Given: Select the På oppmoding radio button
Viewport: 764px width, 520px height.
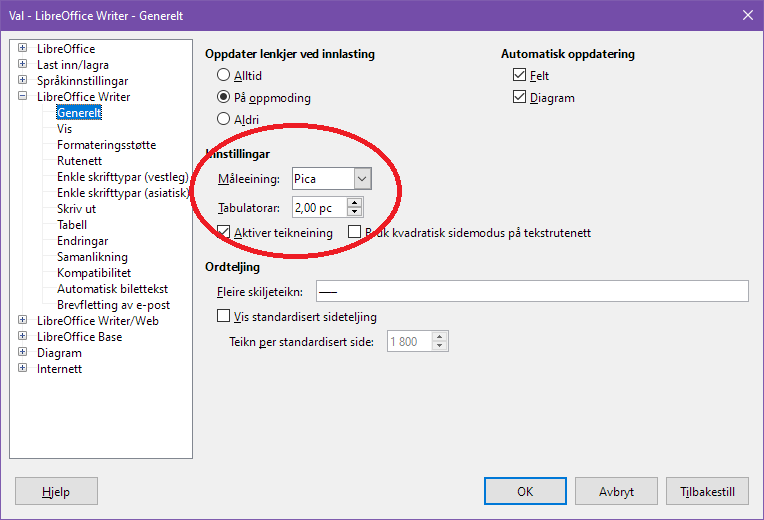Looking at the screenshot, I should point(223,97).
